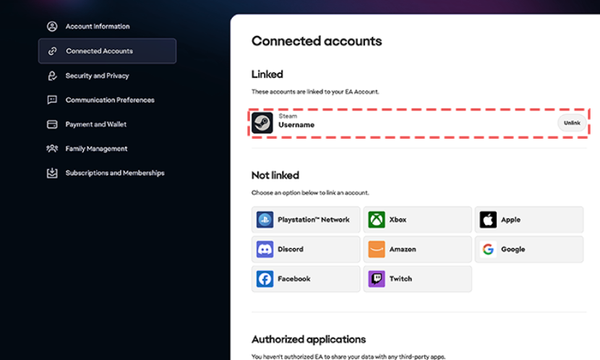The height and width of the screenshot is (360, 600).
Task: Click the Account Information profile icon
Action: point(52,26)
